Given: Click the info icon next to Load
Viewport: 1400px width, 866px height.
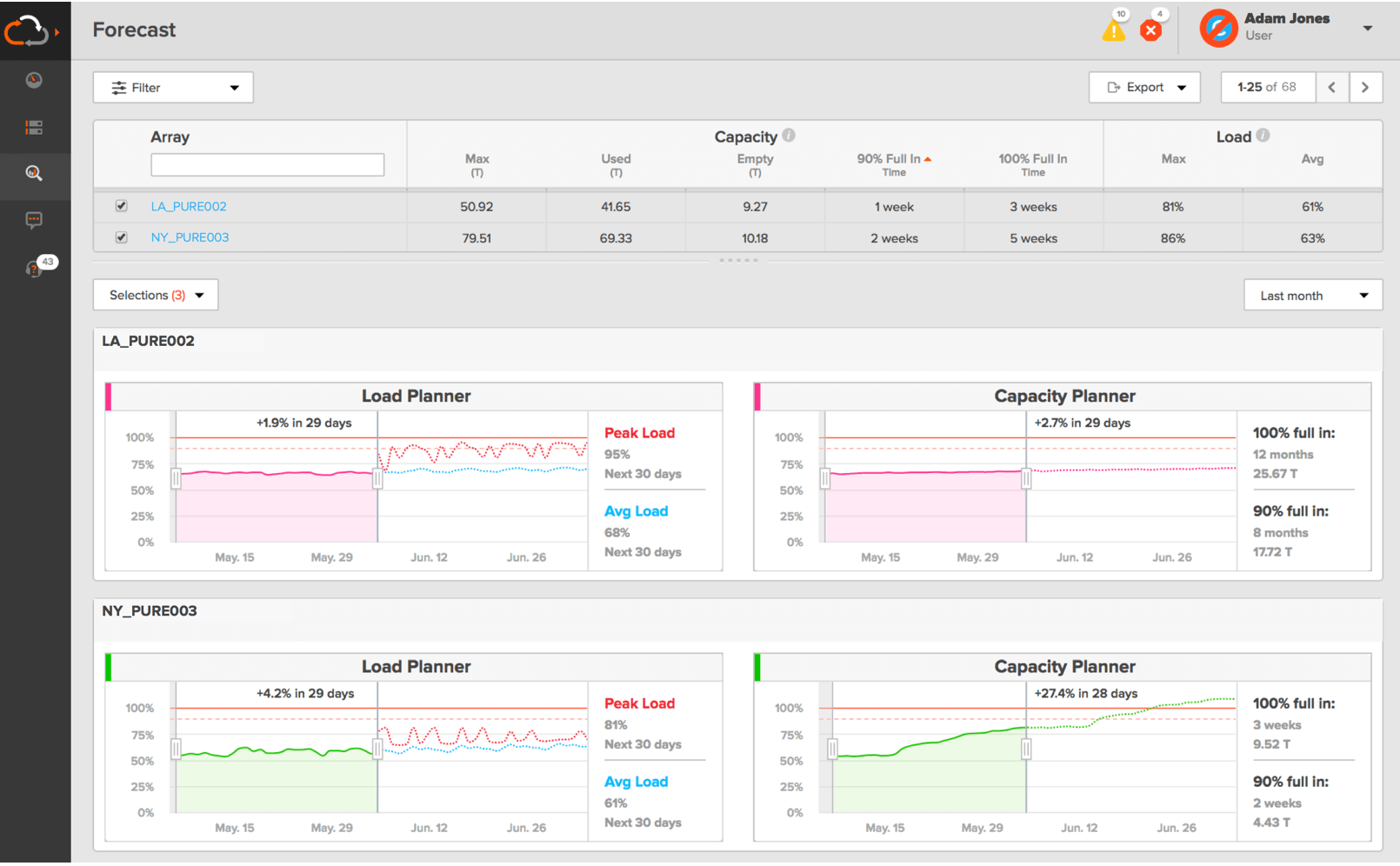Looking at the screenshot, I should (x=1263, y=136).
